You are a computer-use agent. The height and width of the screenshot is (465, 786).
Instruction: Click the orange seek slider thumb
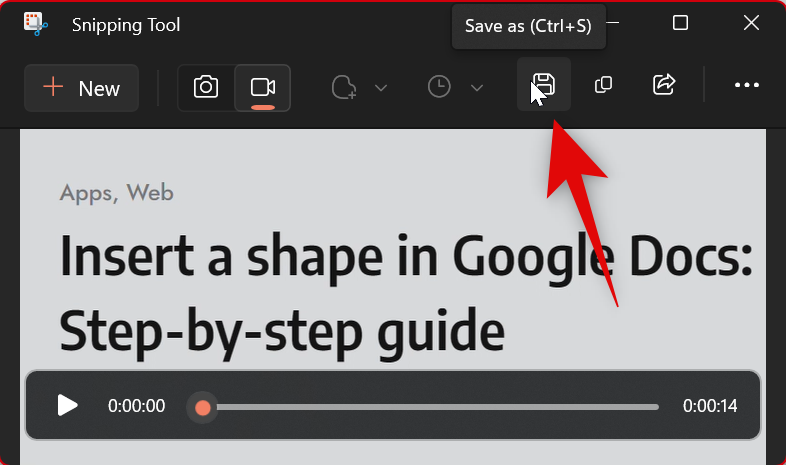203,407
